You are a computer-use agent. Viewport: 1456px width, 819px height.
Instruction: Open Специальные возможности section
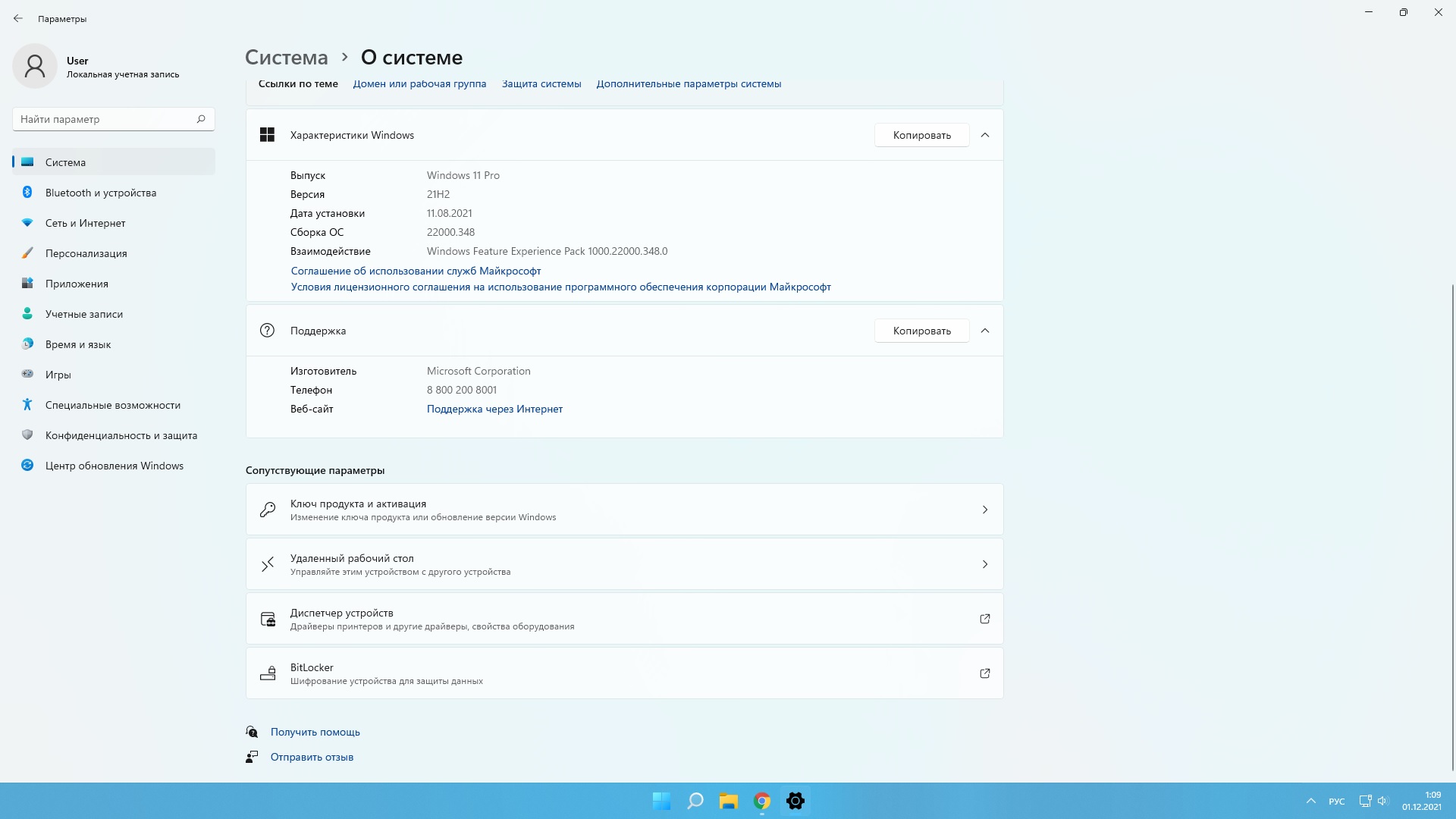point(112,405)
